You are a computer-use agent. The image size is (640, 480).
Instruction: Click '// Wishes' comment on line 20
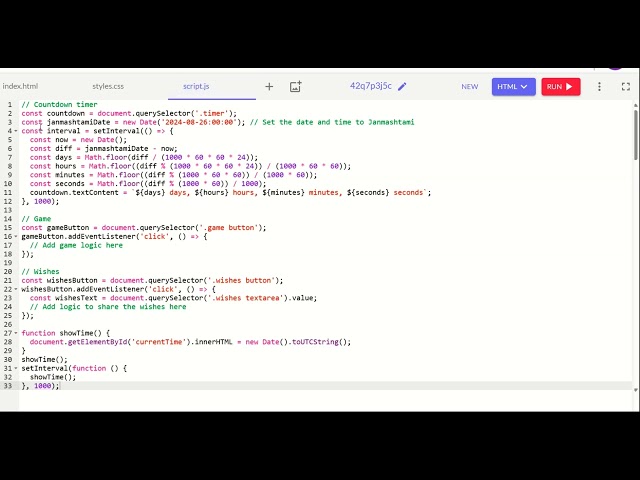point(40,271)
